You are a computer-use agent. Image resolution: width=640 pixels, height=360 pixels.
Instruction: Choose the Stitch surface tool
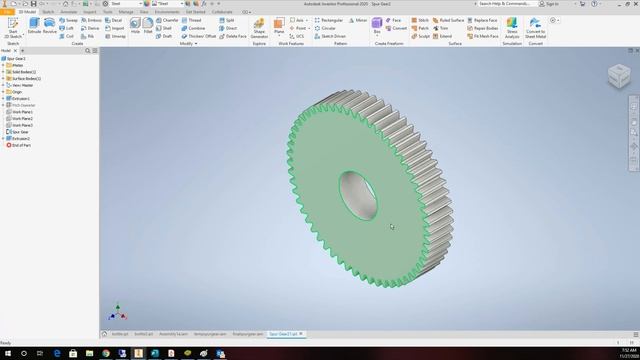point(420,20)
